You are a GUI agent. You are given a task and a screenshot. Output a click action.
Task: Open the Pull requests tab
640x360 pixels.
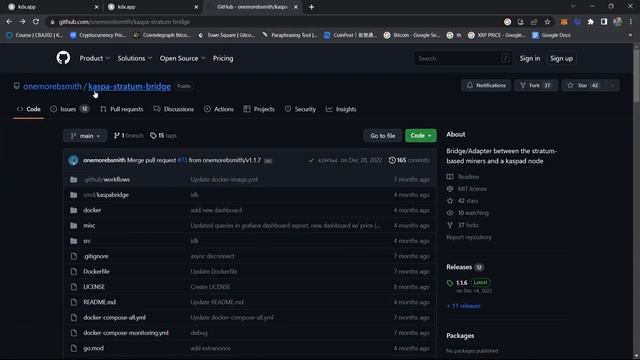tap(122, 109)
